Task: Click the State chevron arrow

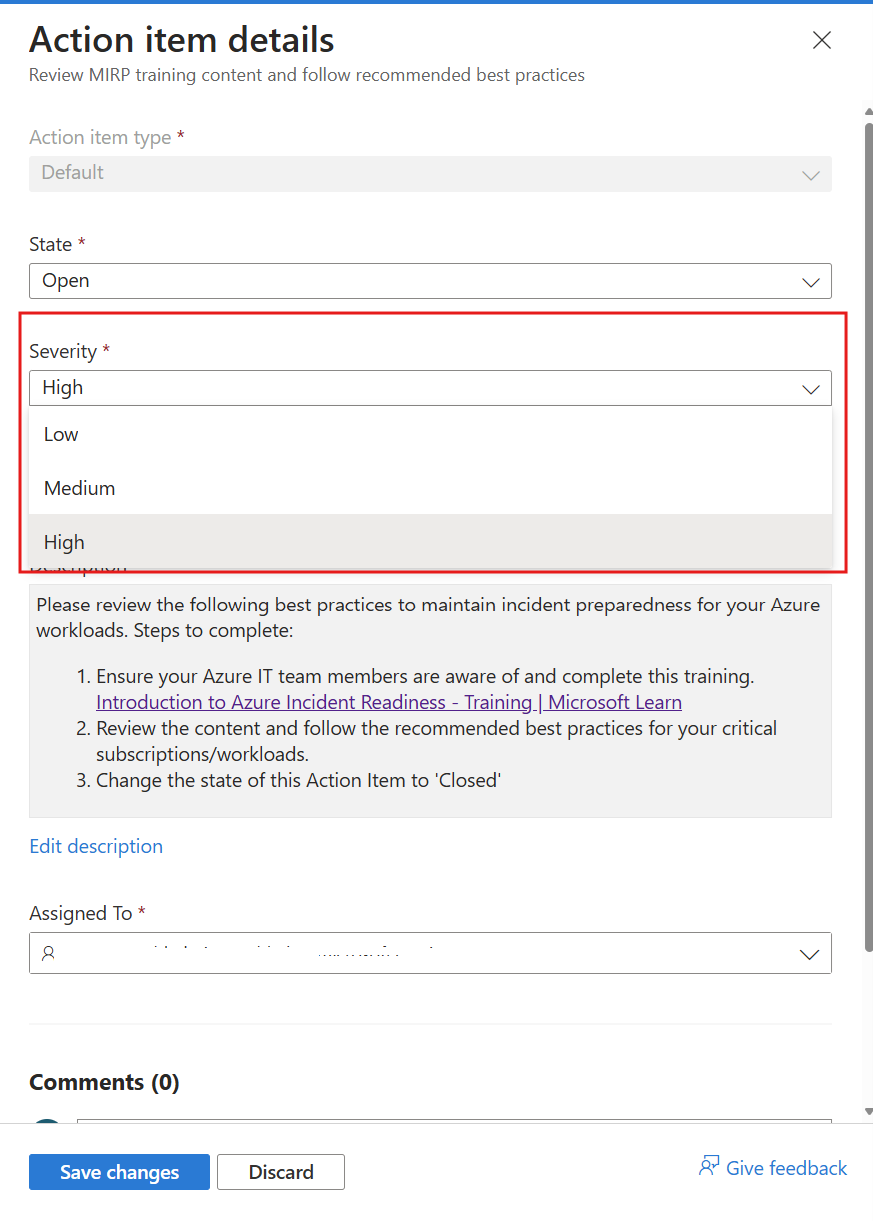Action: [811, 282]
